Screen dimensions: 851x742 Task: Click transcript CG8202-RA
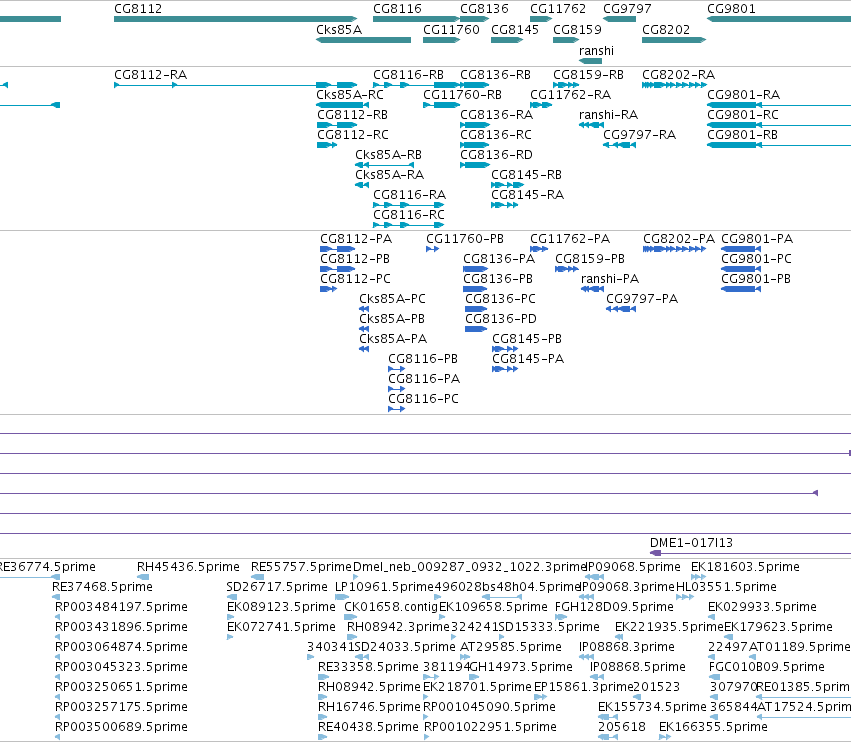tap(674, 85)
